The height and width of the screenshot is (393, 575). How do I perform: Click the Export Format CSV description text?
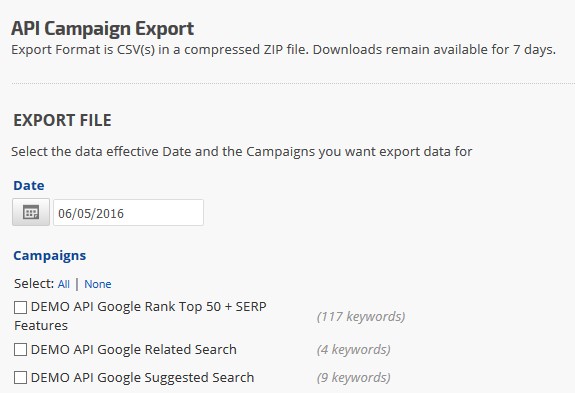[x=283, y=50]
